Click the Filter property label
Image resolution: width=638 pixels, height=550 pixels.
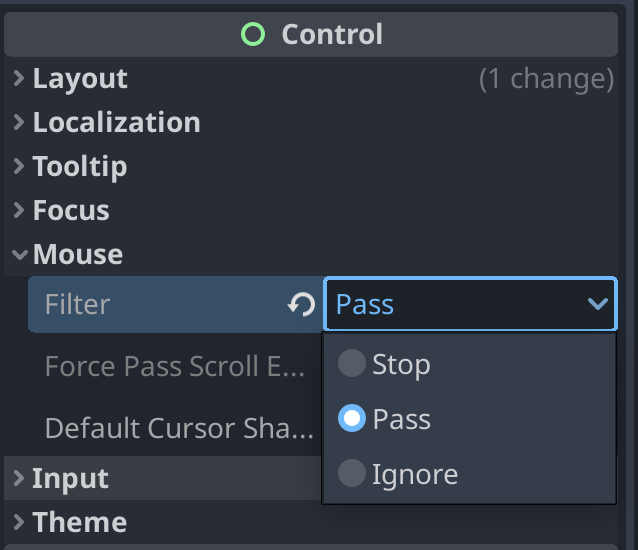[77, 304]
